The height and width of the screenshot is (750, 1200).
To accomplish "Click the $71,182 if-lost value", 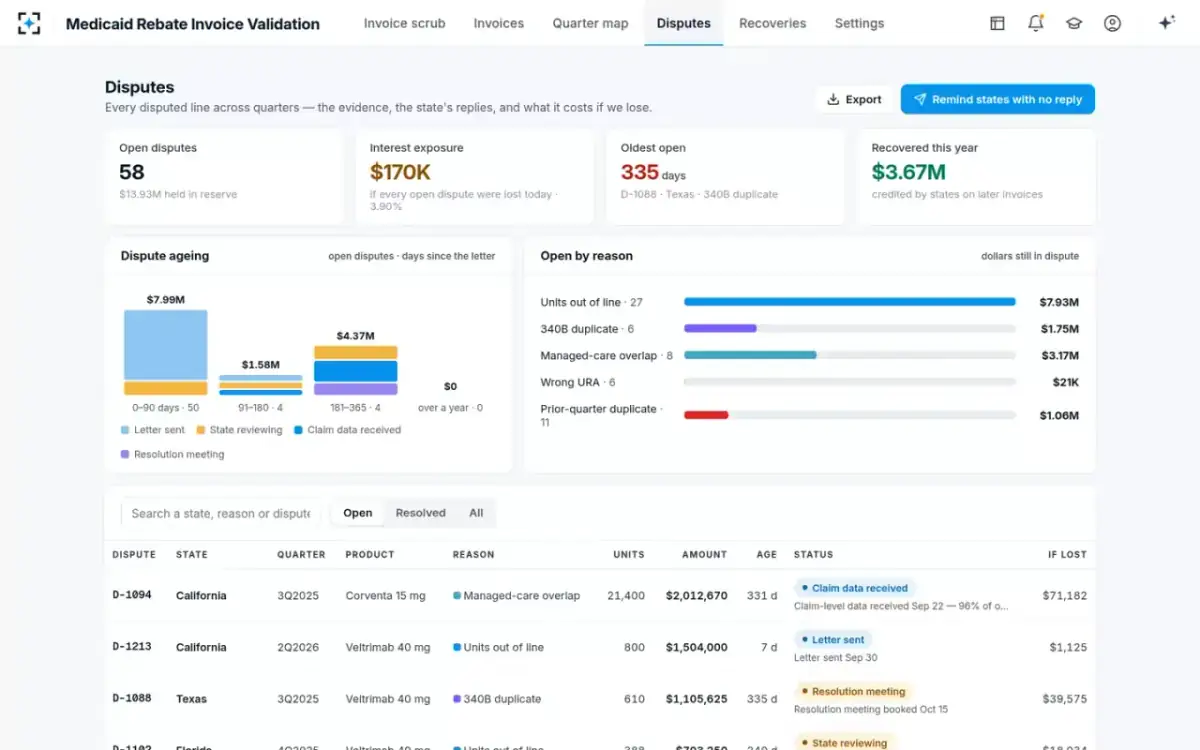I will [1064, 595].
